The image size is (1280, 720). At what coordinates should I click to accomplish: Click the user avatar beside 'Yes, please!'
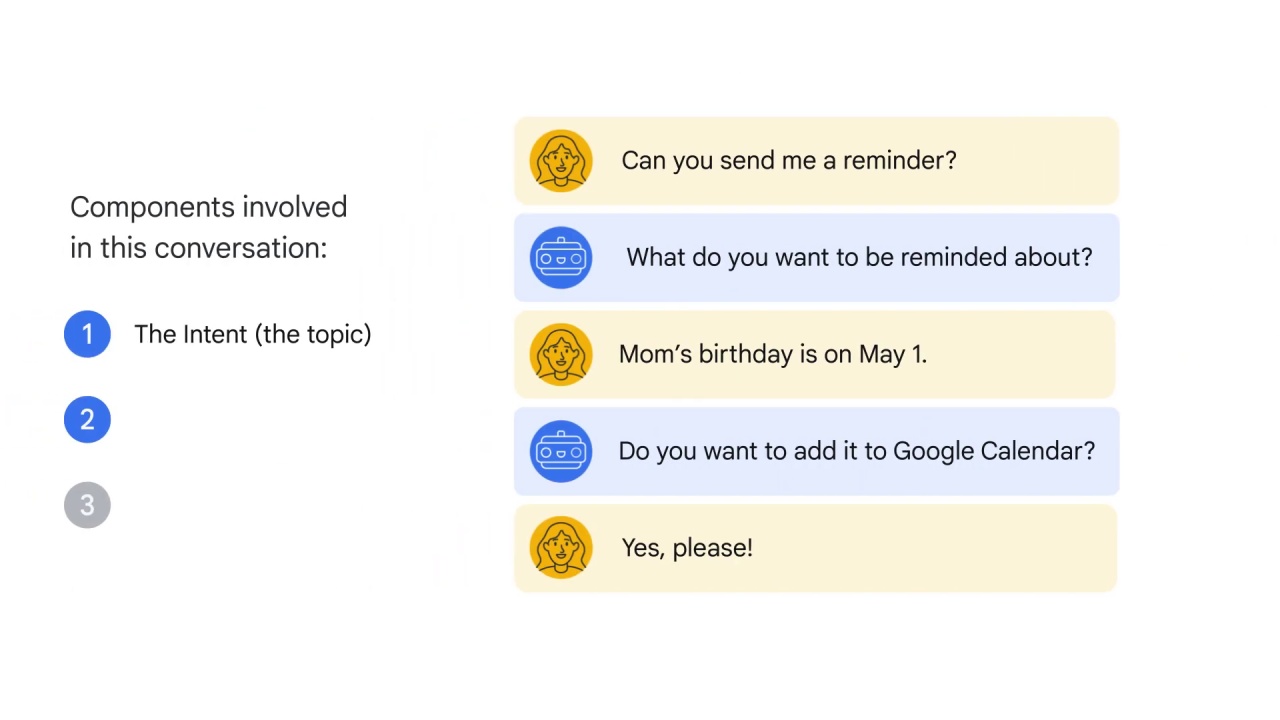pos(561,548)
